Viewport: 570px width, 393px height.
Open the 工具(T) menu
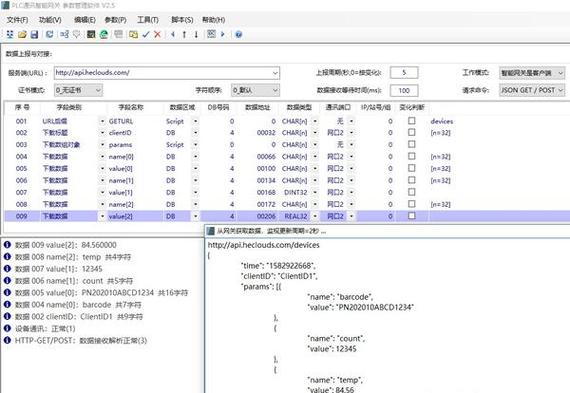148,20
